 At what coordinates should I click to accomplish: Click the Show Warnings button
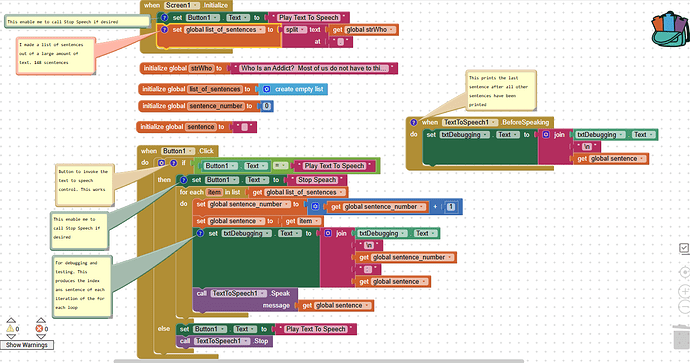tap(27, 345)
